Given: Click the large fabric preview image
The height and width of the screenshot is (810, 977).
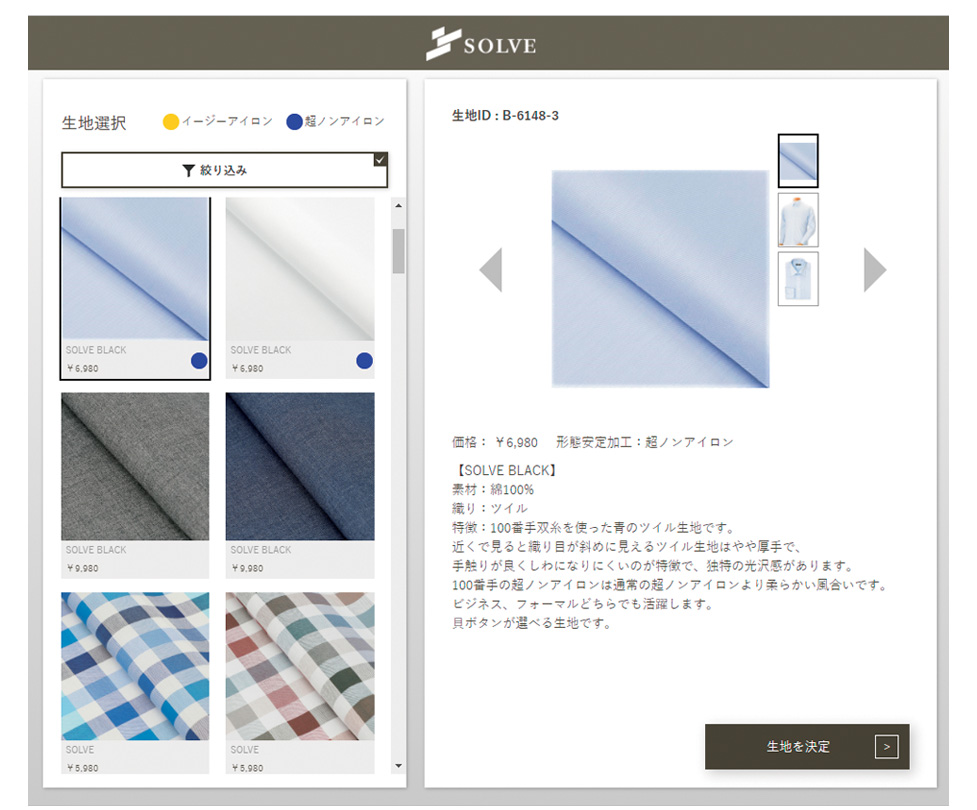Looking at the screenshot, I should pos(660,279).
